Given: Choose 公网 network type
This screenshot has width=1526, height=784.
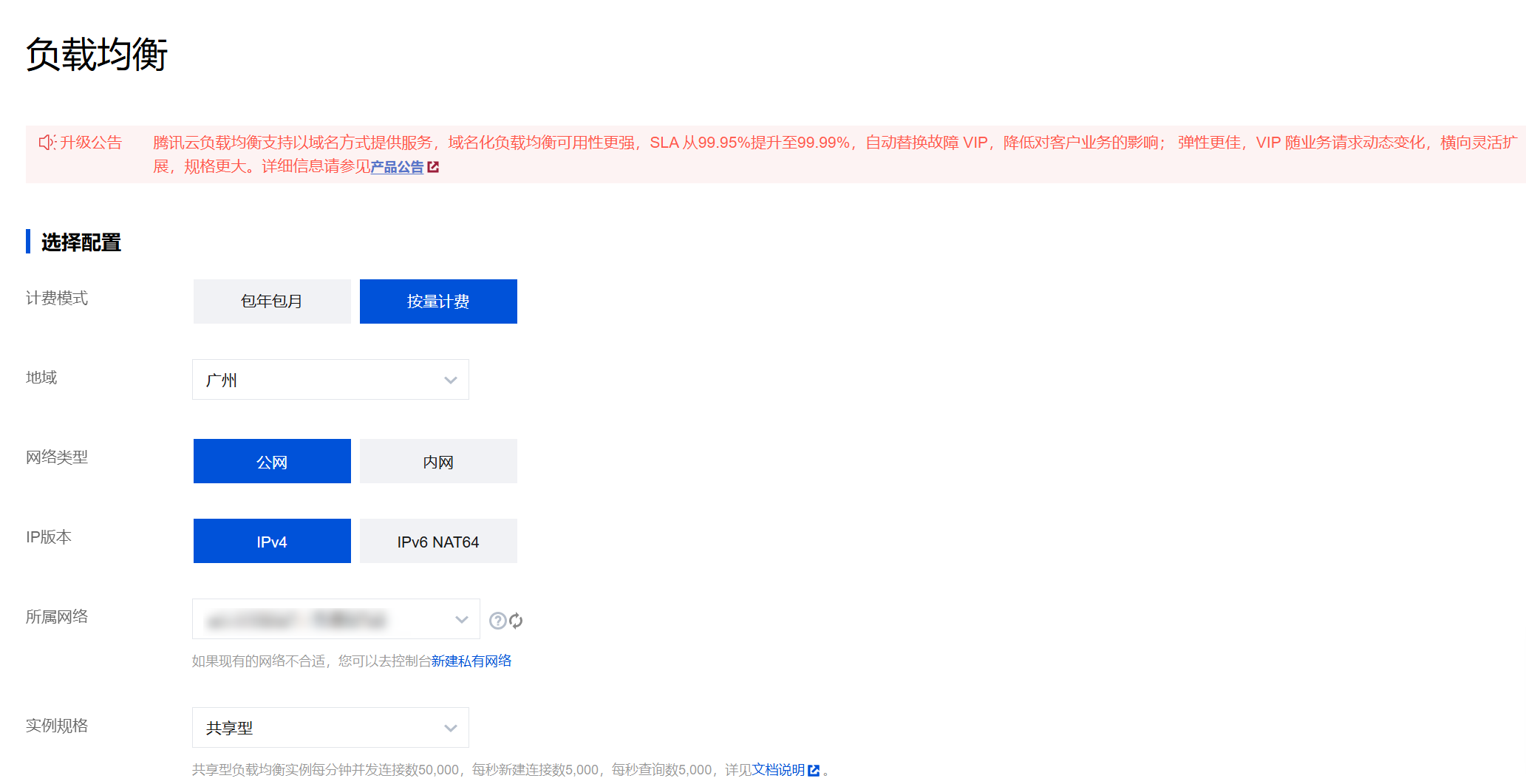Looking at the screenshot, I should tap(272, 461).
